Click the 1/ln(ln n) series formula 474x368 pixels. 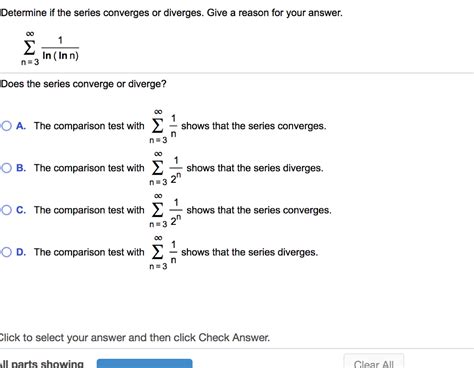[x=50, y=48]
